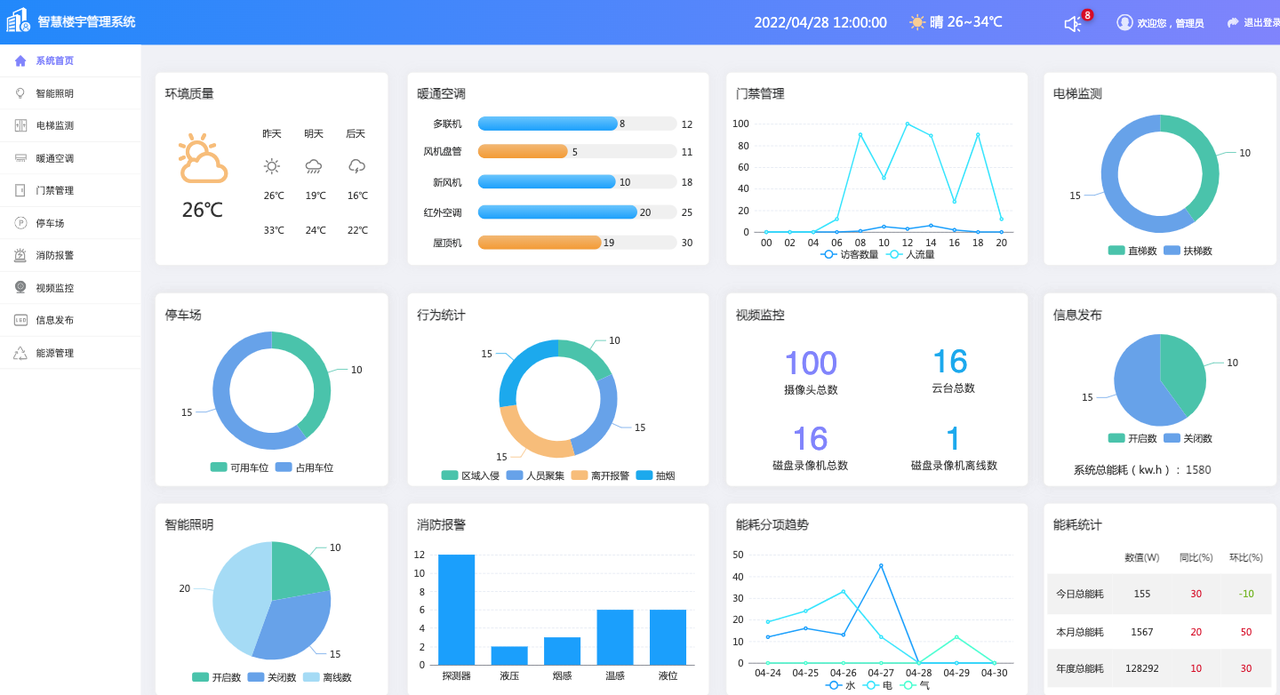Click the 退出登录 logout arrow icon
1280x695 pixels.
(1233, 22)
